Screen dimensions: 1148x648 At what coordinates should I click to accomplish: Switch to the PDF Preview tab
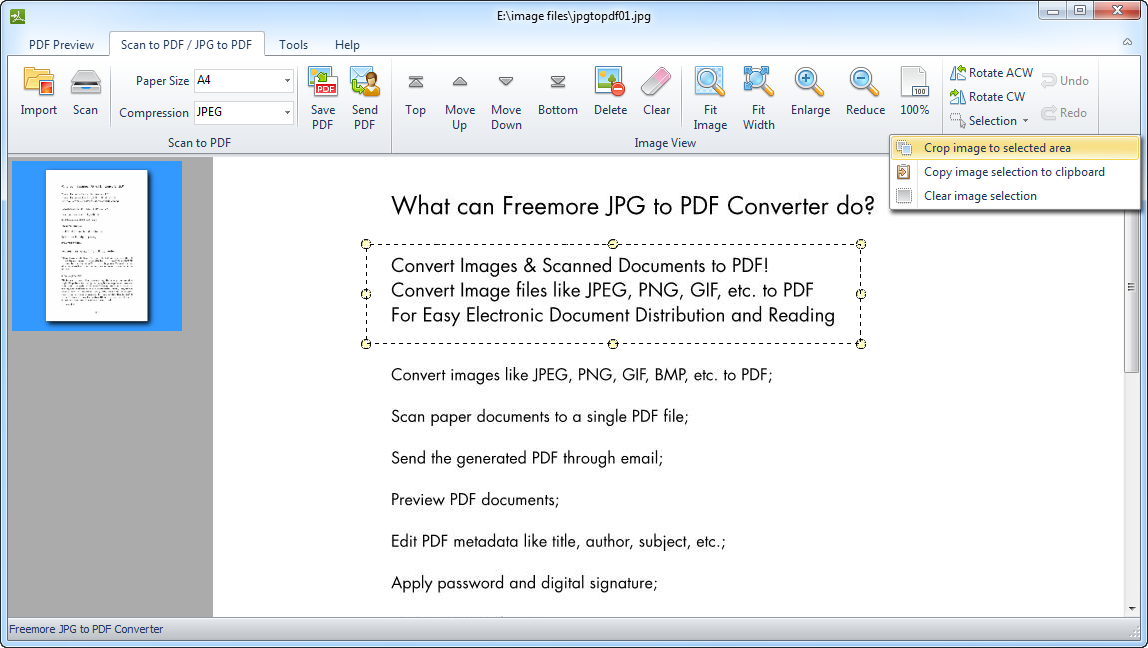point(62,45)
